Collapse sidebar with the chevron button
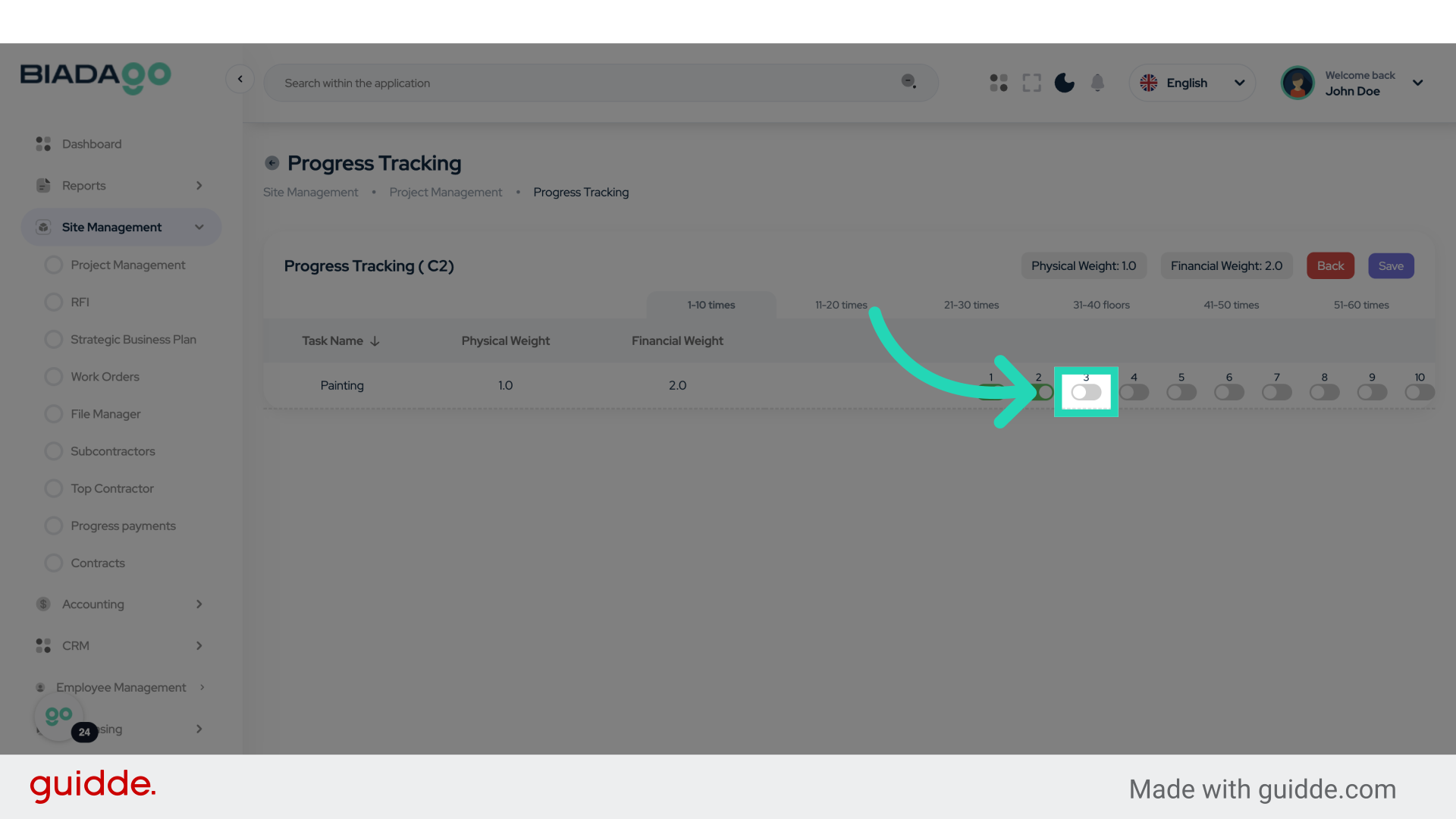1456x819 pixels. pos(240,79)
